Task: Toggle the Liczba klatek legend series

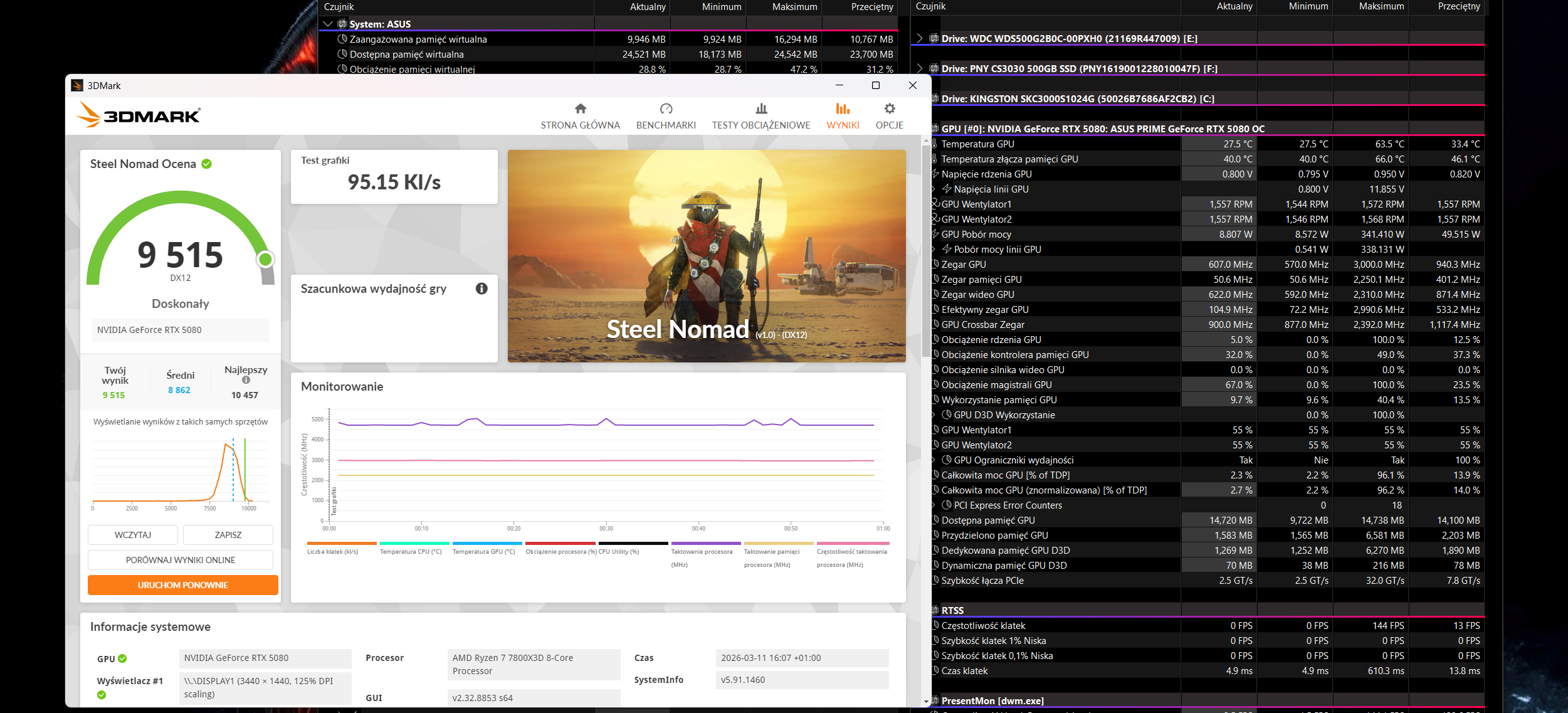Action: click(333, 552)
